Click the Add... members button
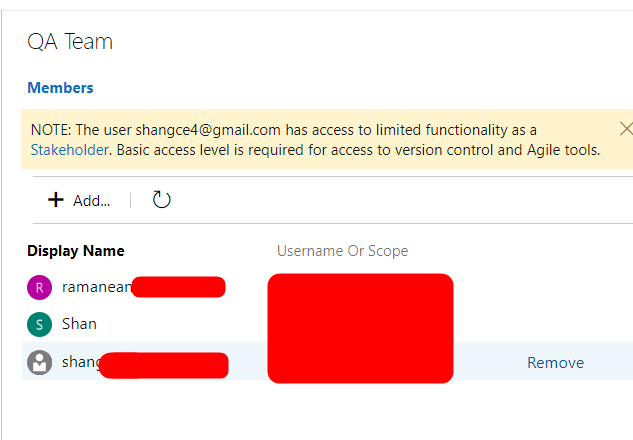Image resolution: width=633 pixels, height=440 pixels. point(79,200)
